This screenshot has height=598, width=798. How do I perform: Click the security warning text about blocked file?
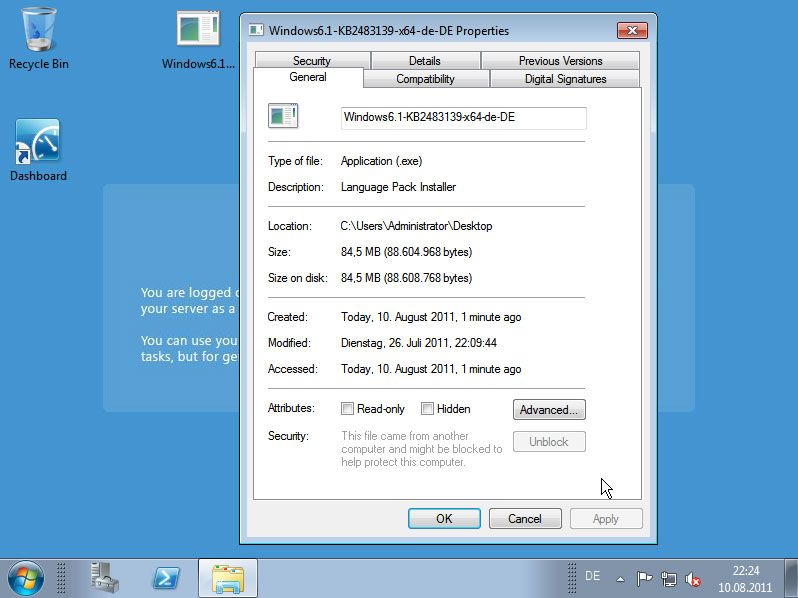(x=422, y=449)
